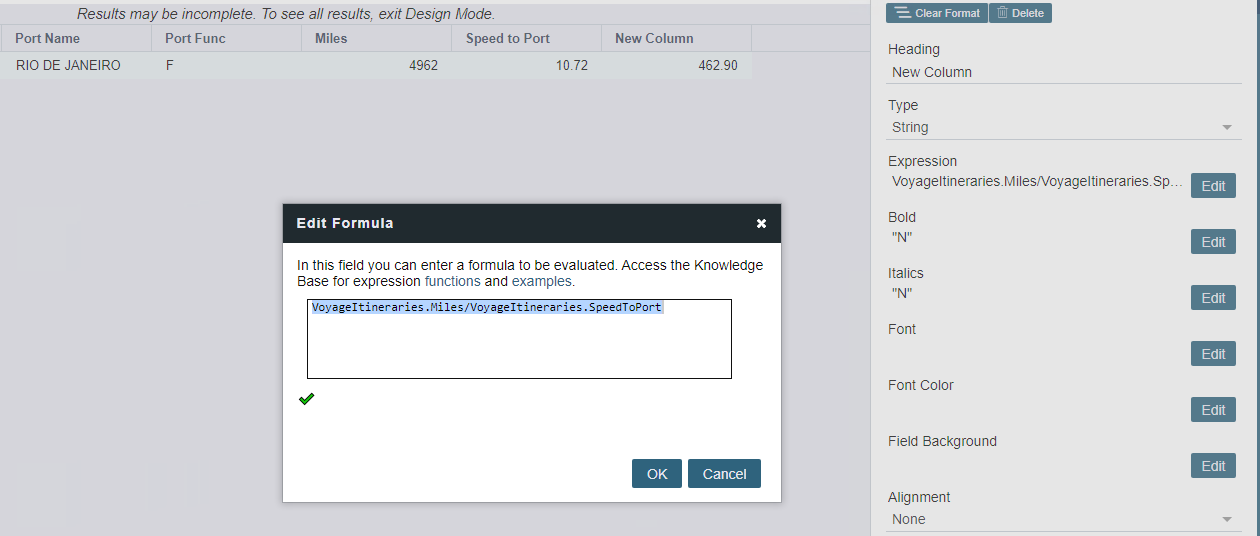Edit the Field Background property

(x=1212, y=466)
